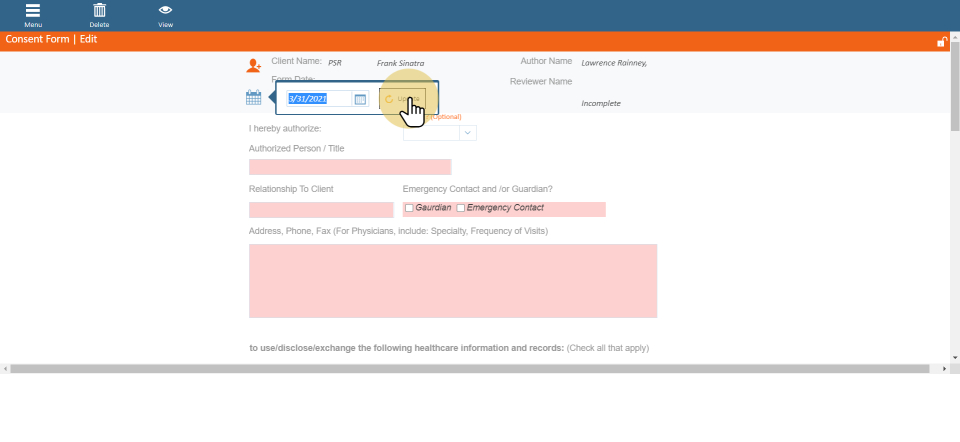The image size is (960, 442).
Task: Expand the I hereby authorize dropdown
Action: 467,132
